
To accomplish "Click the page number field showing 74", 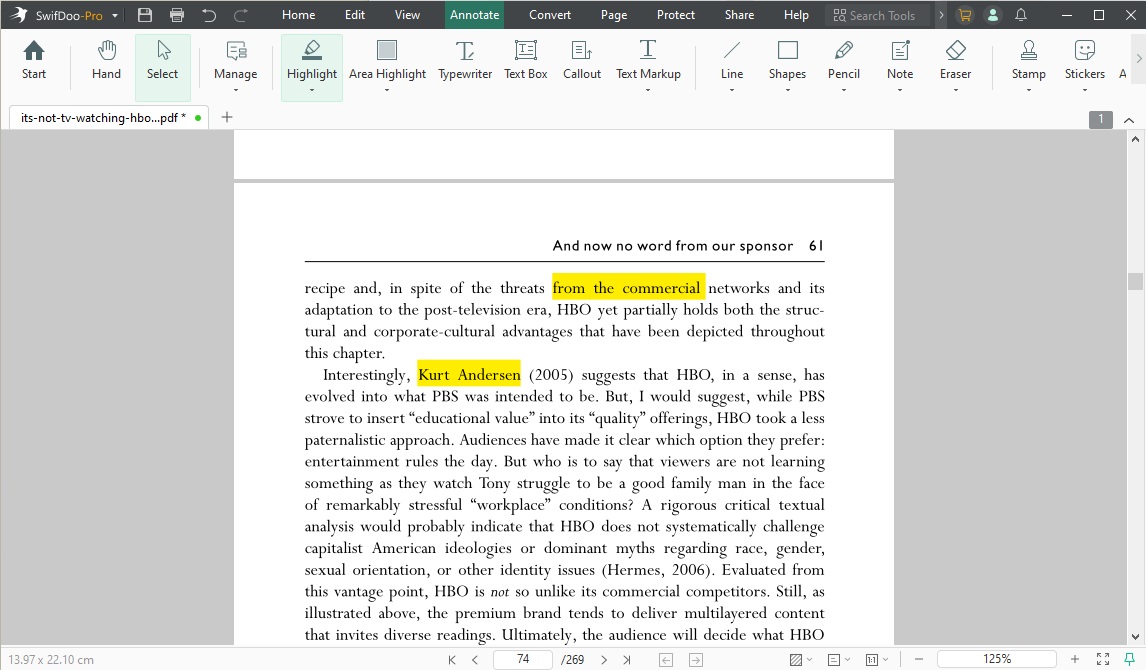I will tap(523, 659).
